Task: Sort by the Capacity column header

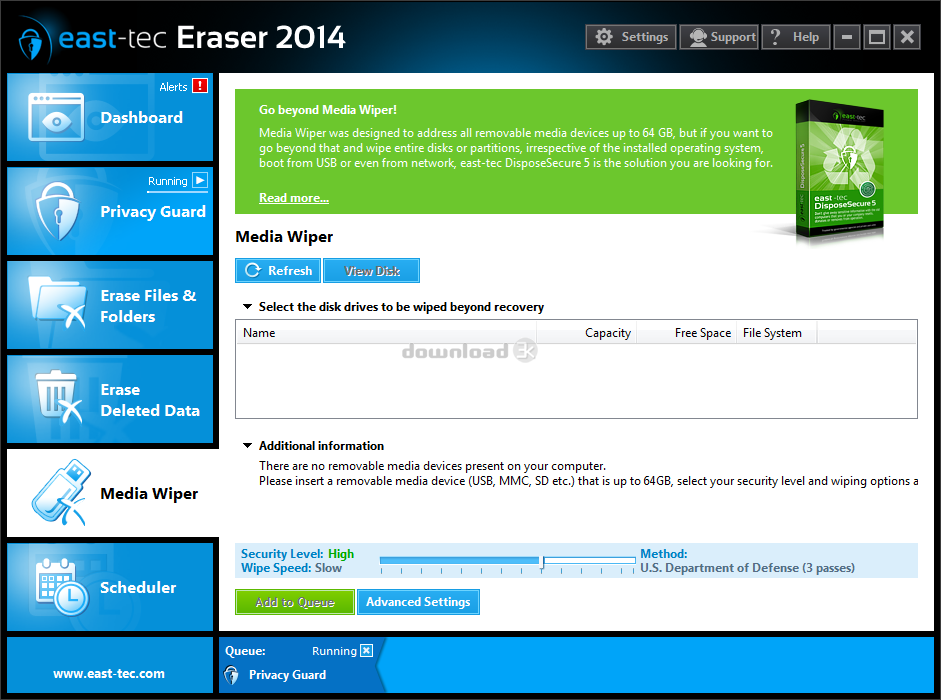Action: click(x=586, y=333)
